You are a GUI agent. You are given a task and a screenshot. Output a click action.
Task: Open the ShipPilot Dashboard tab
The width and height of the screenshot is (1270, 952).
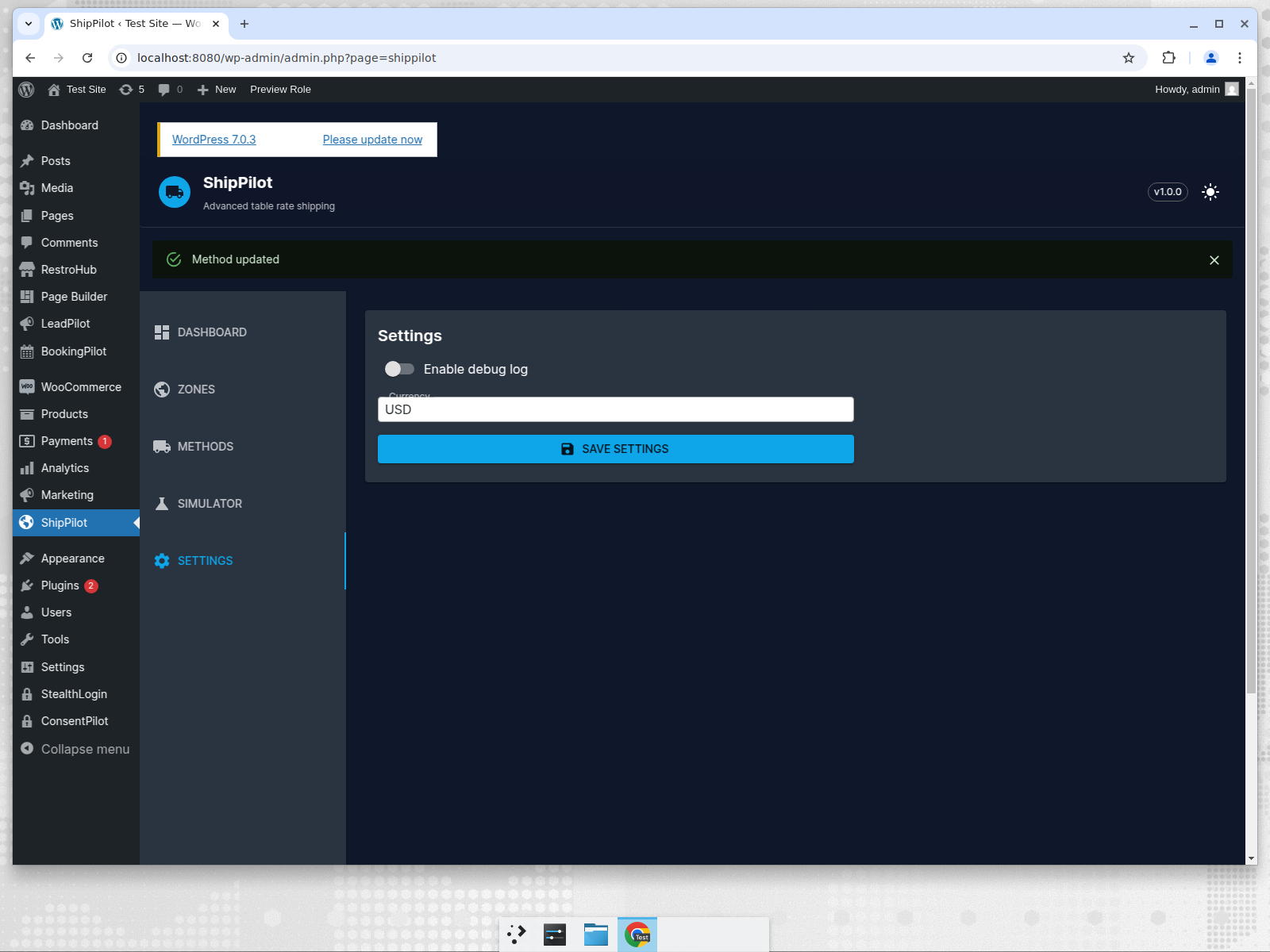click(x=243, y=332)
